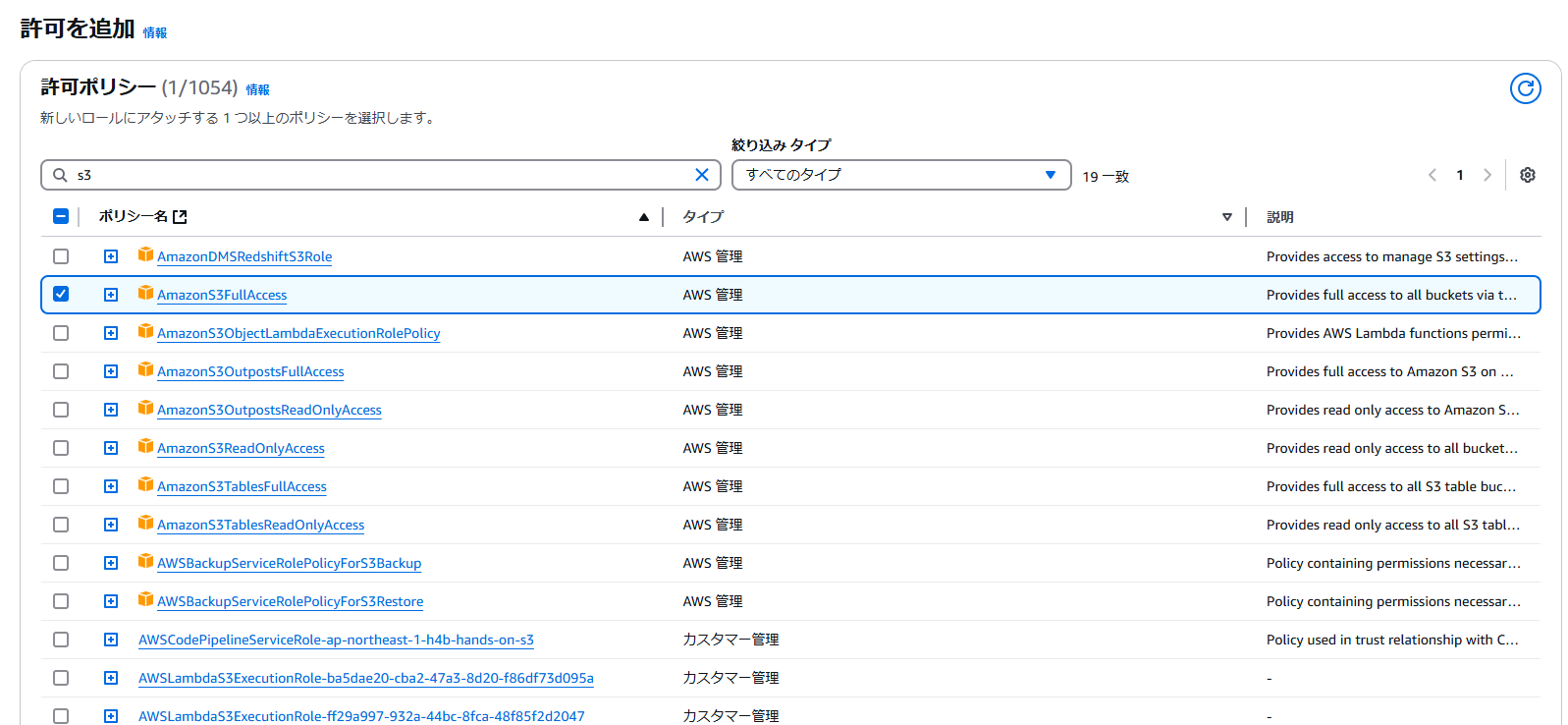Expand the AmazonS3ReadOnlyAccess row details
The width and height of the screenshot is (1568, 725).
coord(111,448)
